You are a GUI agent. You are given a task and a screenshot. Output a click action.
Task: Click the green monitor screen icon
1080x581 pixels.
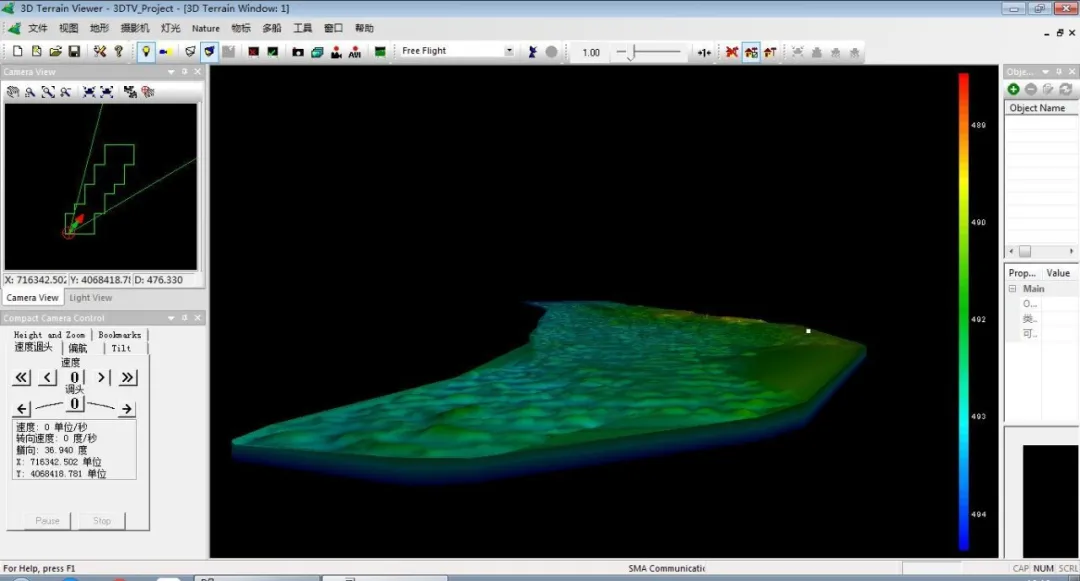click(x=380, y=52)
